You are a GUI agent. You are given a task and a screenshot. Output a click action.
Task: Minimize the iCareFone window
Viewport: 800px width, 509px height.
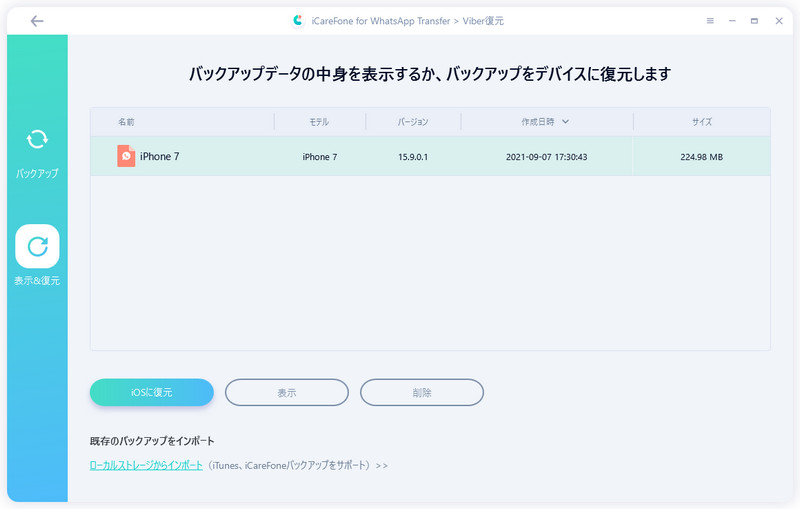click(732, 21)
